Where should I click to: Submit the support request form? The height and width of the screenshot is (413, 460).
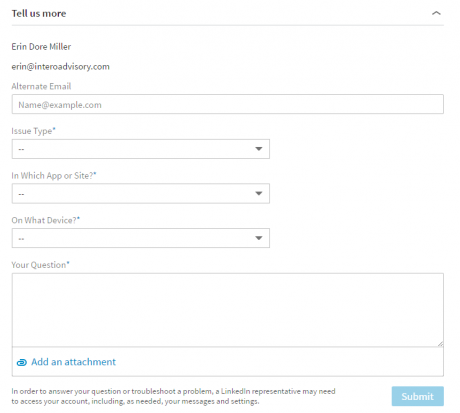(x=417, y=396)
